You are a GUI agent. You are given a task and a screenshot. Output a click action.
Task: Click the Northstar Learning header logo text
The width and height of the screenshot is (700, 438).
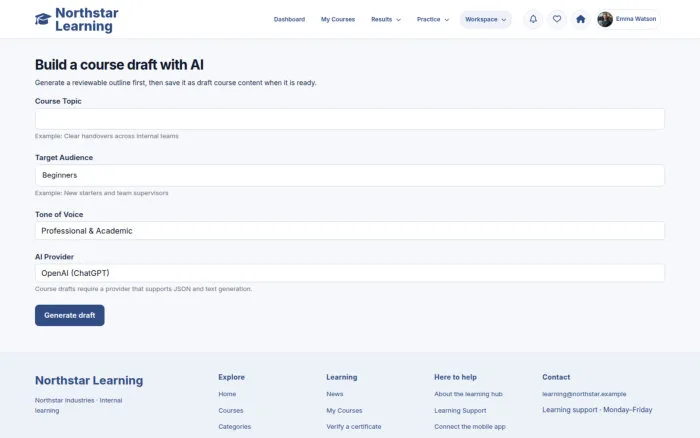click(x=87, y=19)
